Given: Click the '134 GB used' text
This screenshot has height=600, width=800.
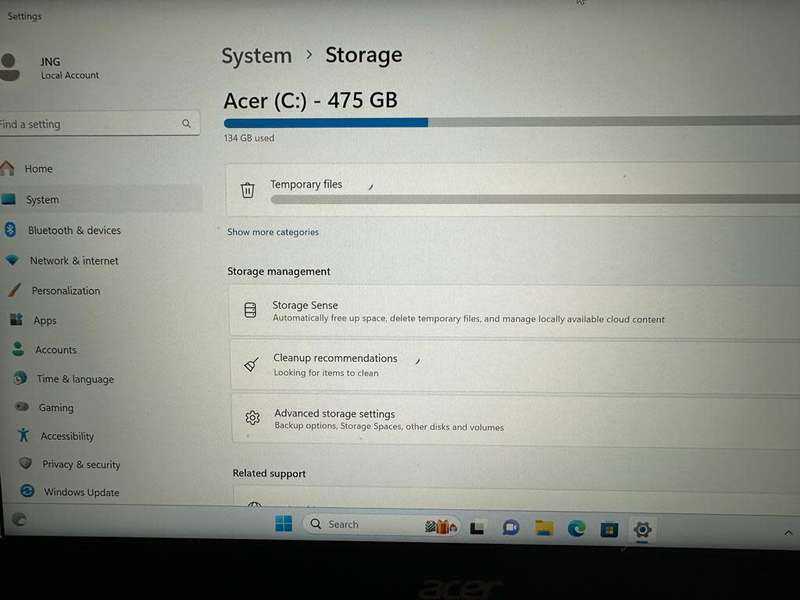Looking at the screenshot, I should 249,138.
